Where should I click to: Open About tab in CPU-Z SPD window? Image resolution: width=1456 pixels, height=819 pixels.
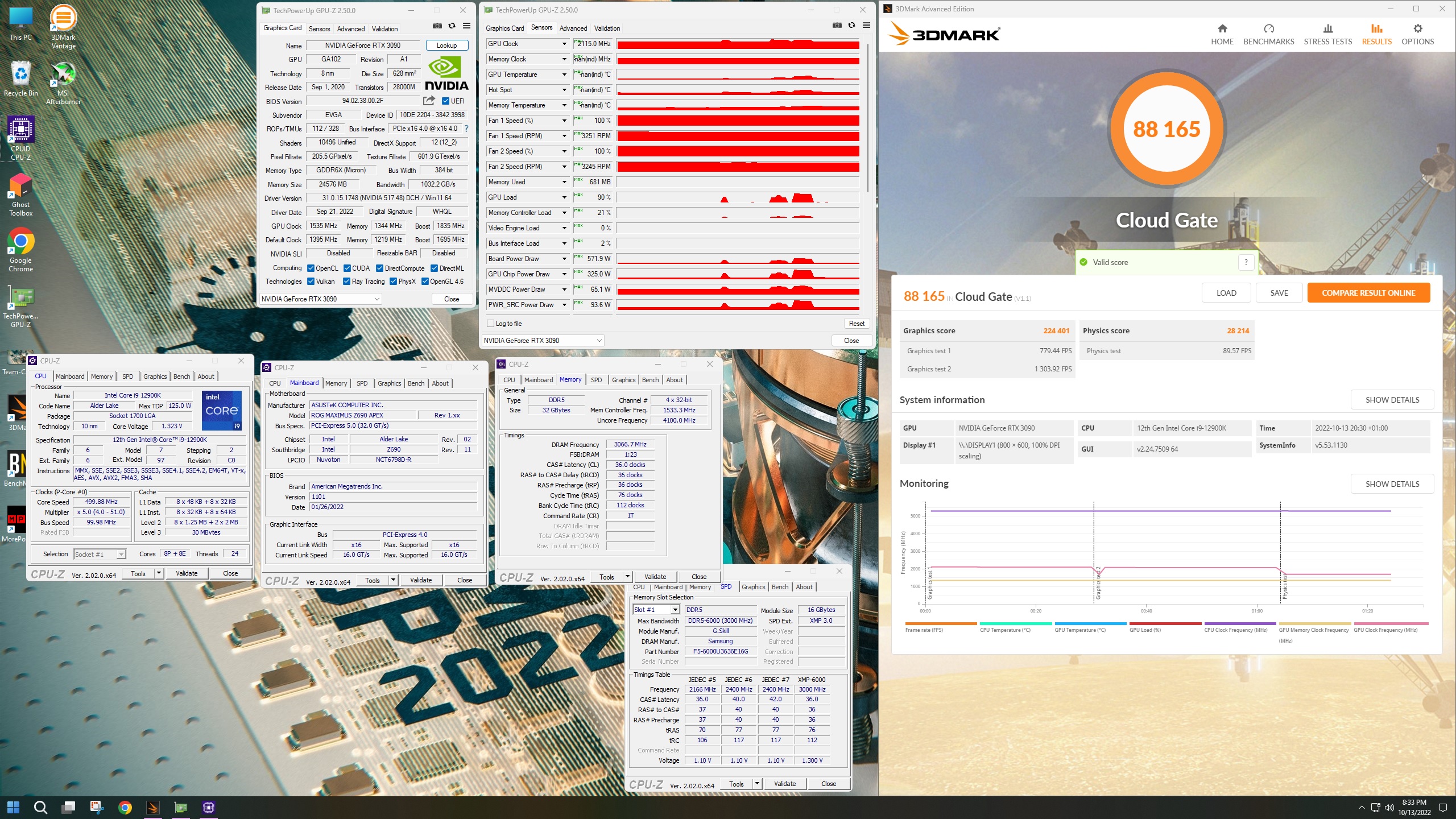pyautogui.click(x=804, y=587)
